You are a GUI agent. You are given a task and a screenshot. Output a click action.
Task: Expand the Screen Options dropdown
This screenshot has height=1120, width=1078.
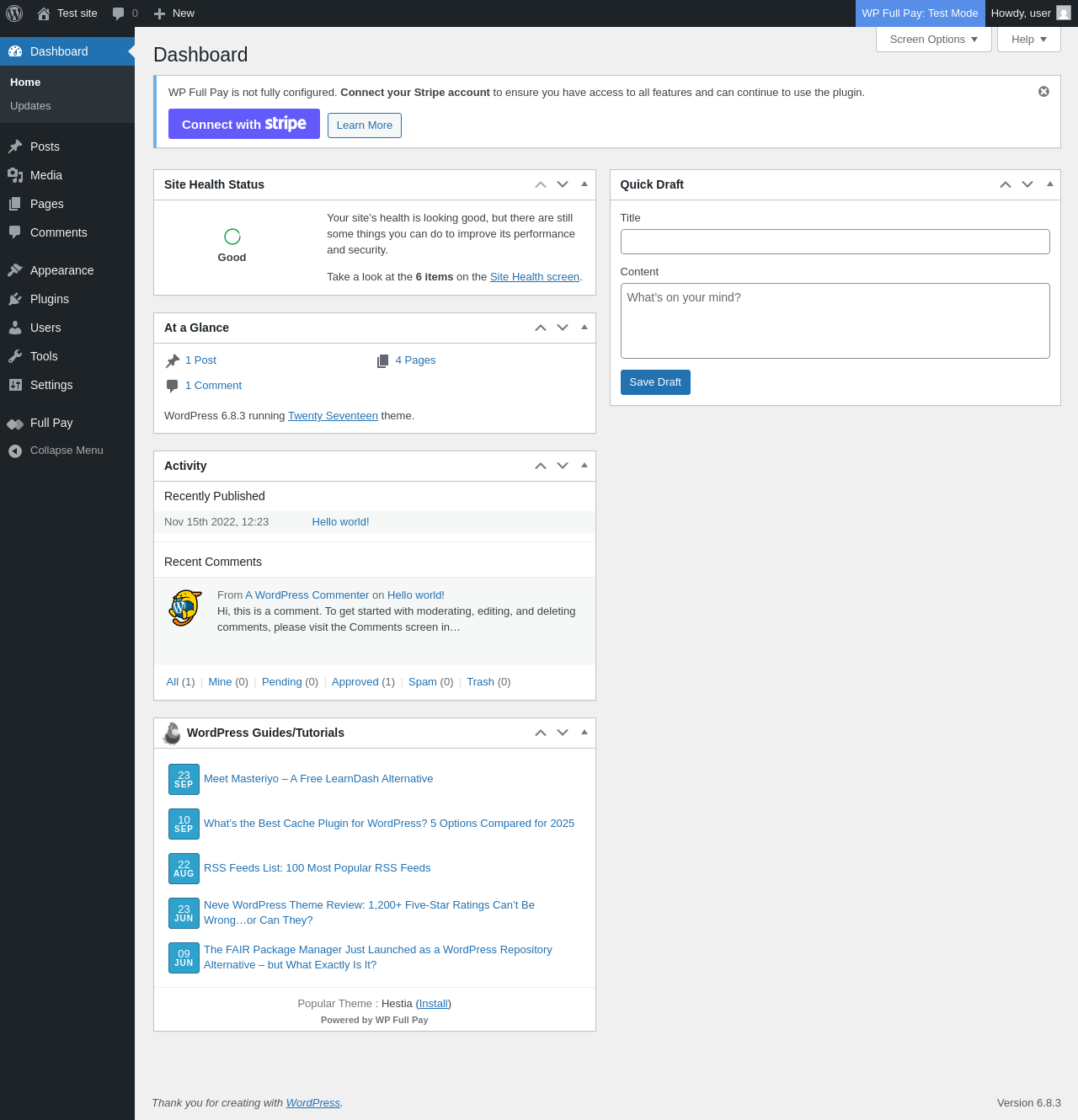click(x=934, y=40)
